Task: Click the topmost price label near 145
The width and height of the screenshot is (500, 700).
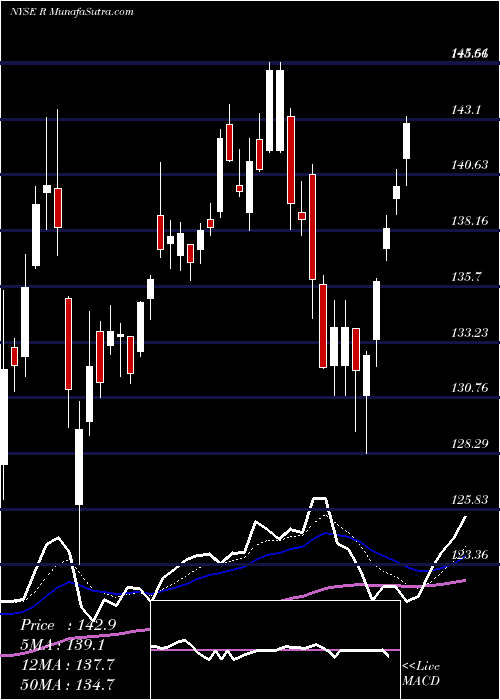Action: (x=469, y=54)
